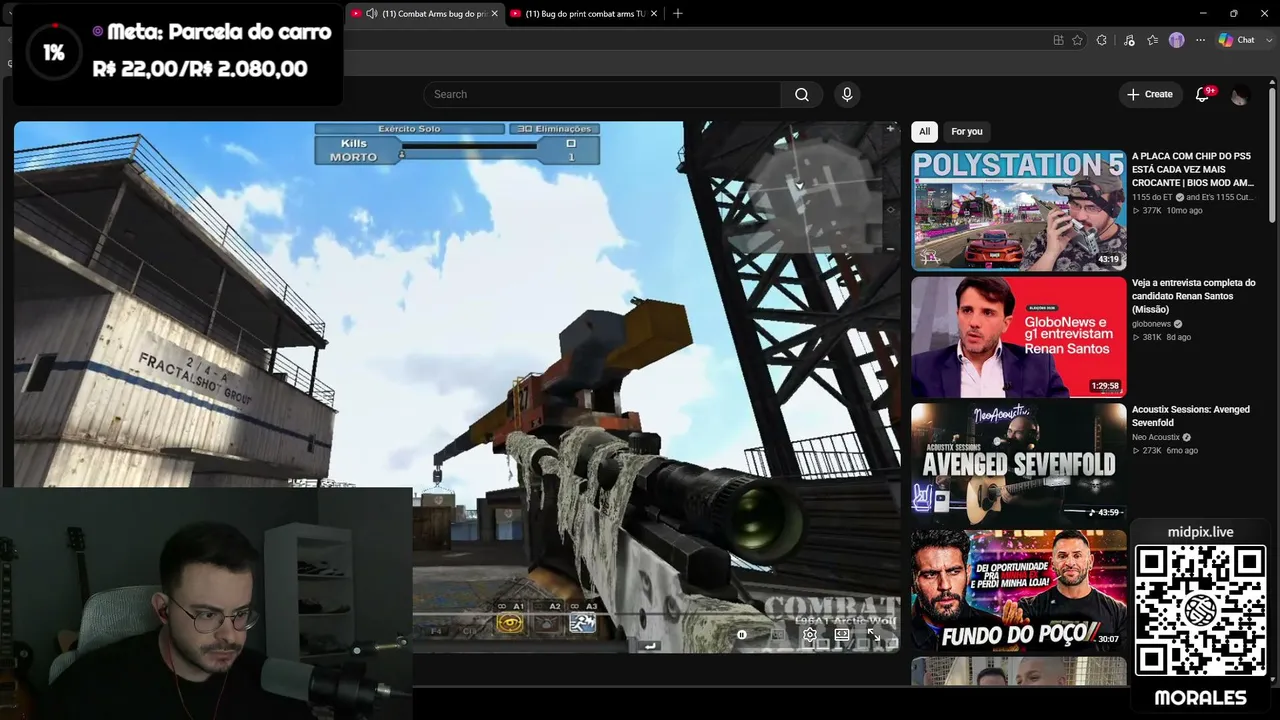Open the Polystation 5 video thumbnail
1280x720 pixels.
click(1019, 210)
